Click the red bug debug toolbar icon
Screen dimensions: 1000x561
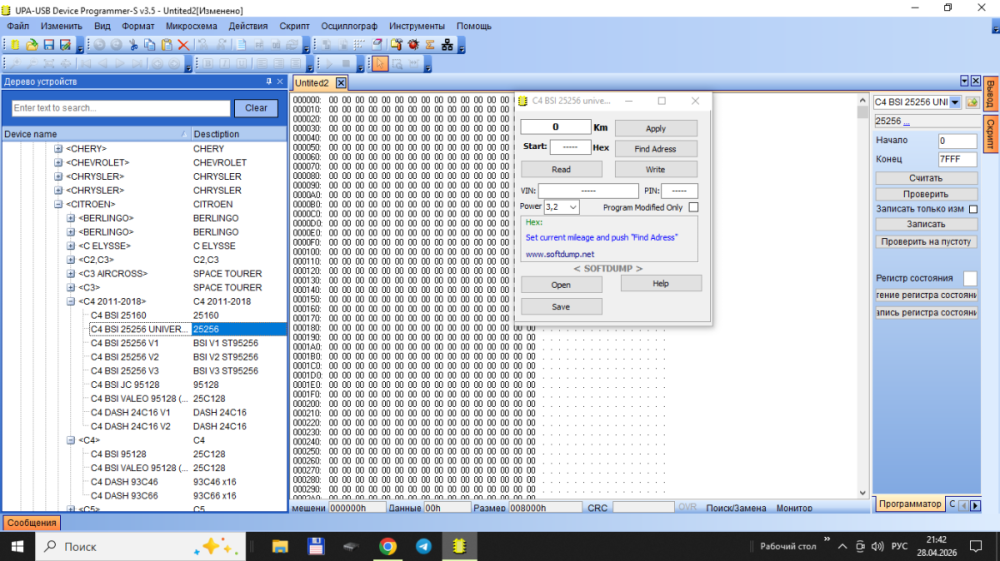point(413,45)
